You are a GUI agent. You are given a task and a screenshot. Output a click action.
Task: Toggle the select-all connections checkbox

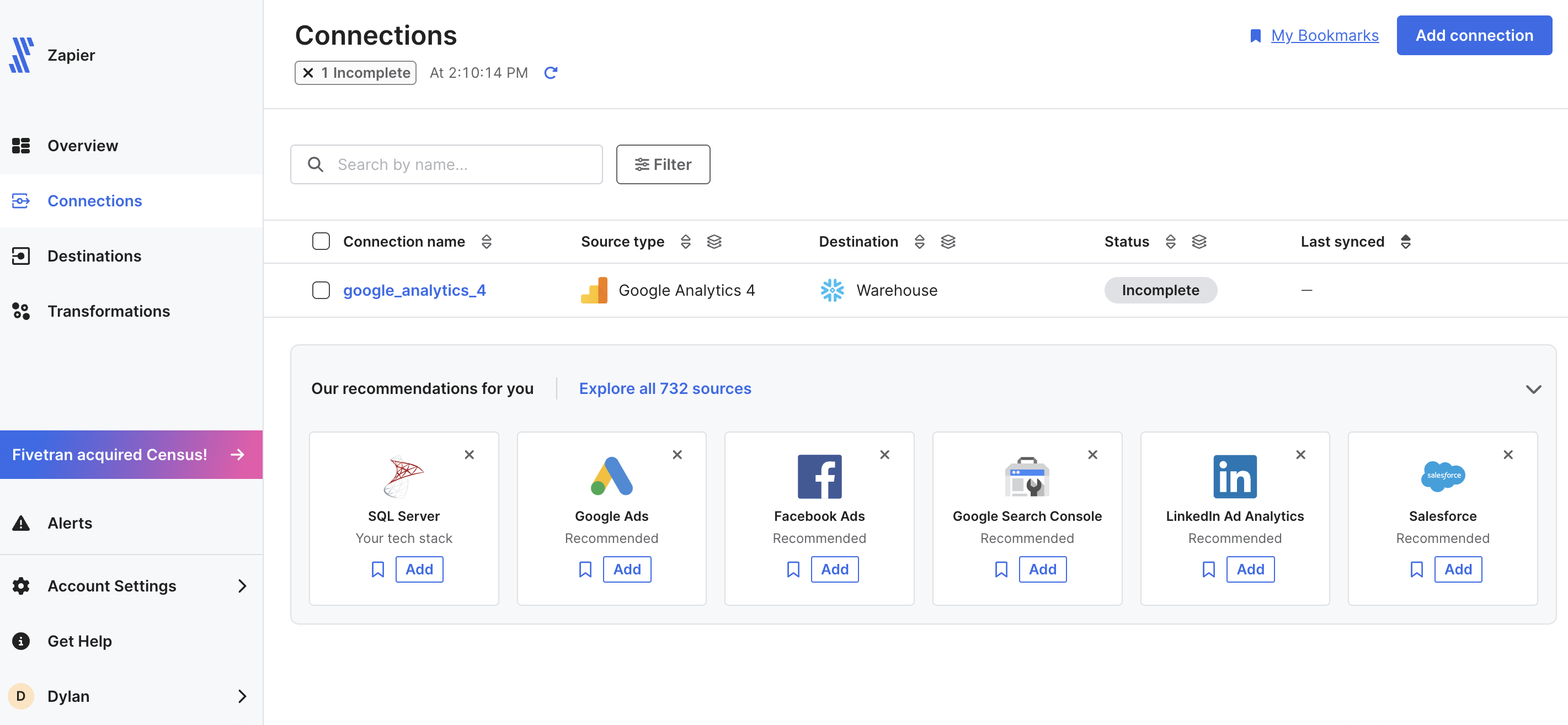click(321, 242)
